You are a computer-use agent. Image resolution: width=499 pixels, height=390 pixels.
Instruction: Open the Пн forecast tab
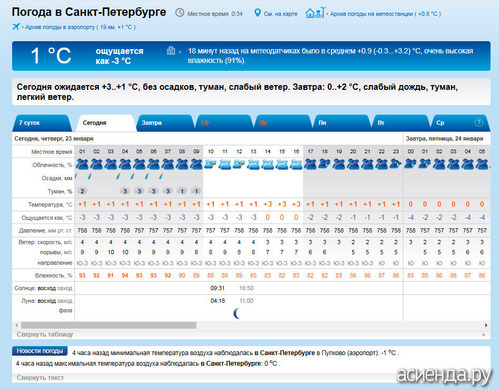point(341,123)
